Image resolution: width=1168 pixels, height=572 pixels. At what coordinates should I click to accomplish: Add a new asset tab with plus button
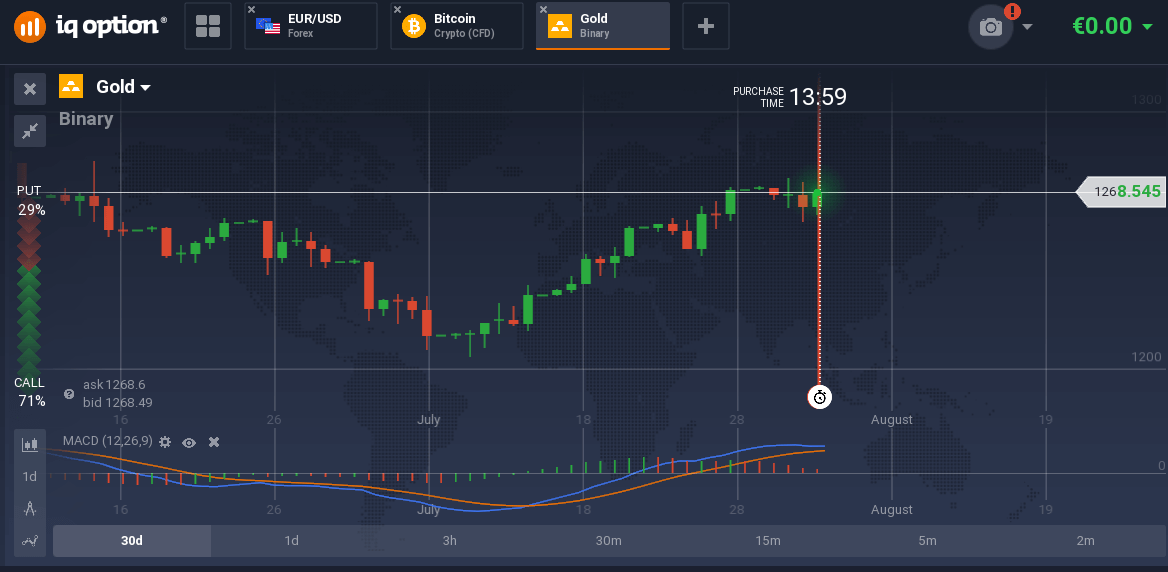coord(705,26)
